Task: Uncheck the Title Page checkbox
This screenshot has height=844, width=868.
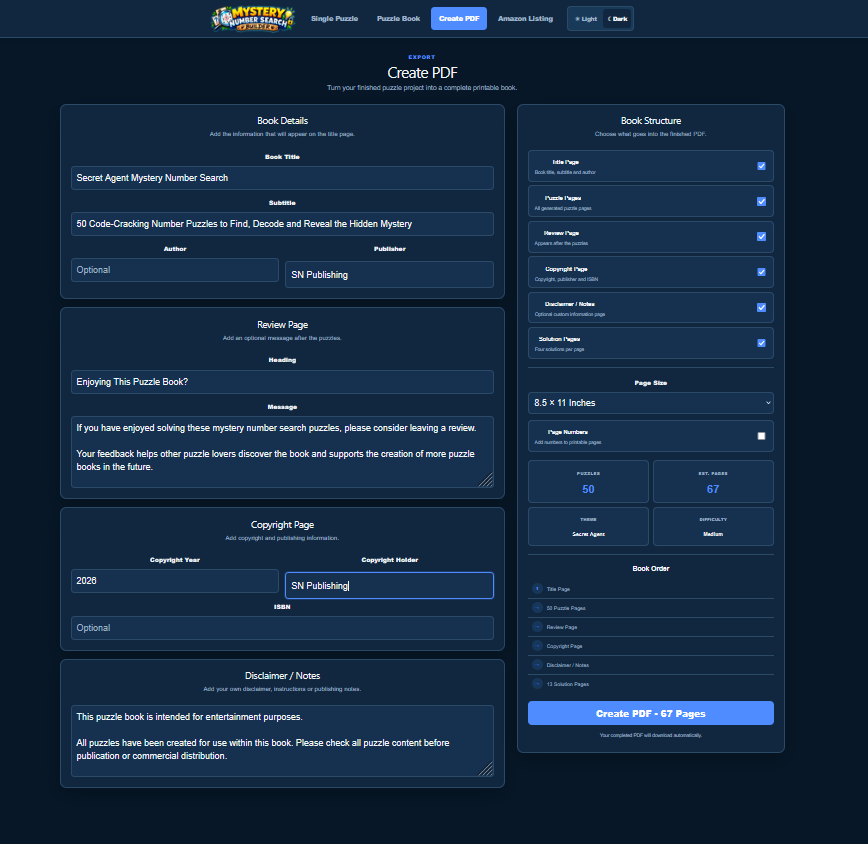Action: (x=761, y=166)
